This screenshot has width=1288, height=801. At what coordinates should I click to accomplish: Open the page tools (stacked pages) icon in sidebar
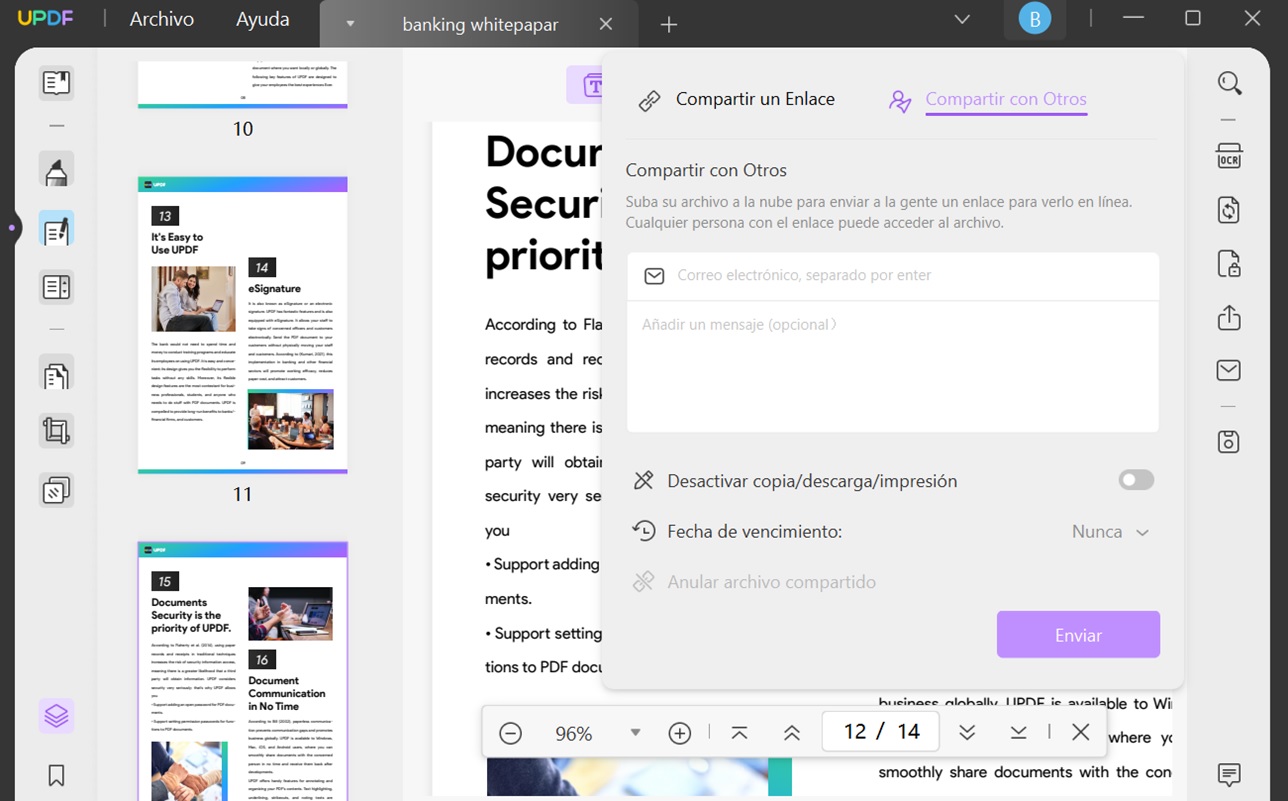[x=56, y=490]
